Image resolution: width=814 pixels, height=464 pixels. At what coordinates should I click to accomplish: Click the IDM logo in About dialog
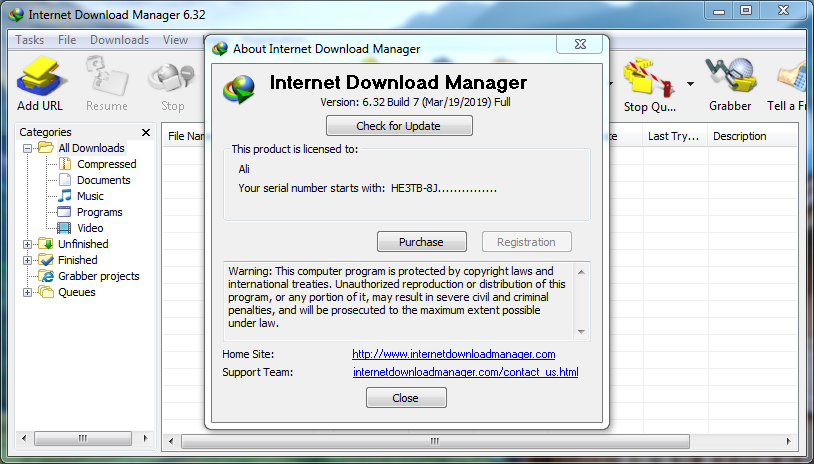pyautogui.click(x=239, y=89)
